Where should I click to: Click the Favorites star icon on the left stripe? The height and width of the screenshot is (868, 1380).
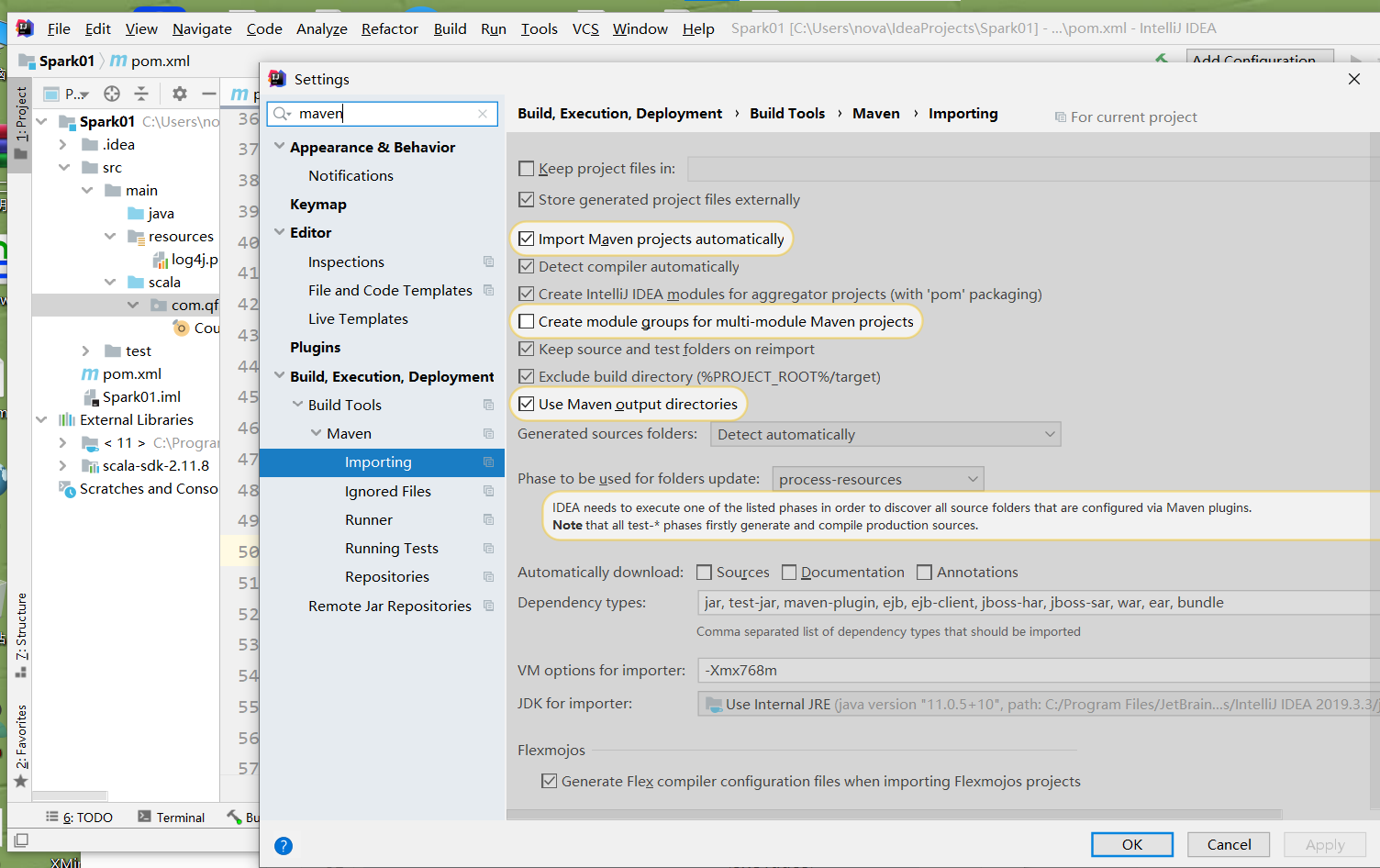click(x=21, y=782)
